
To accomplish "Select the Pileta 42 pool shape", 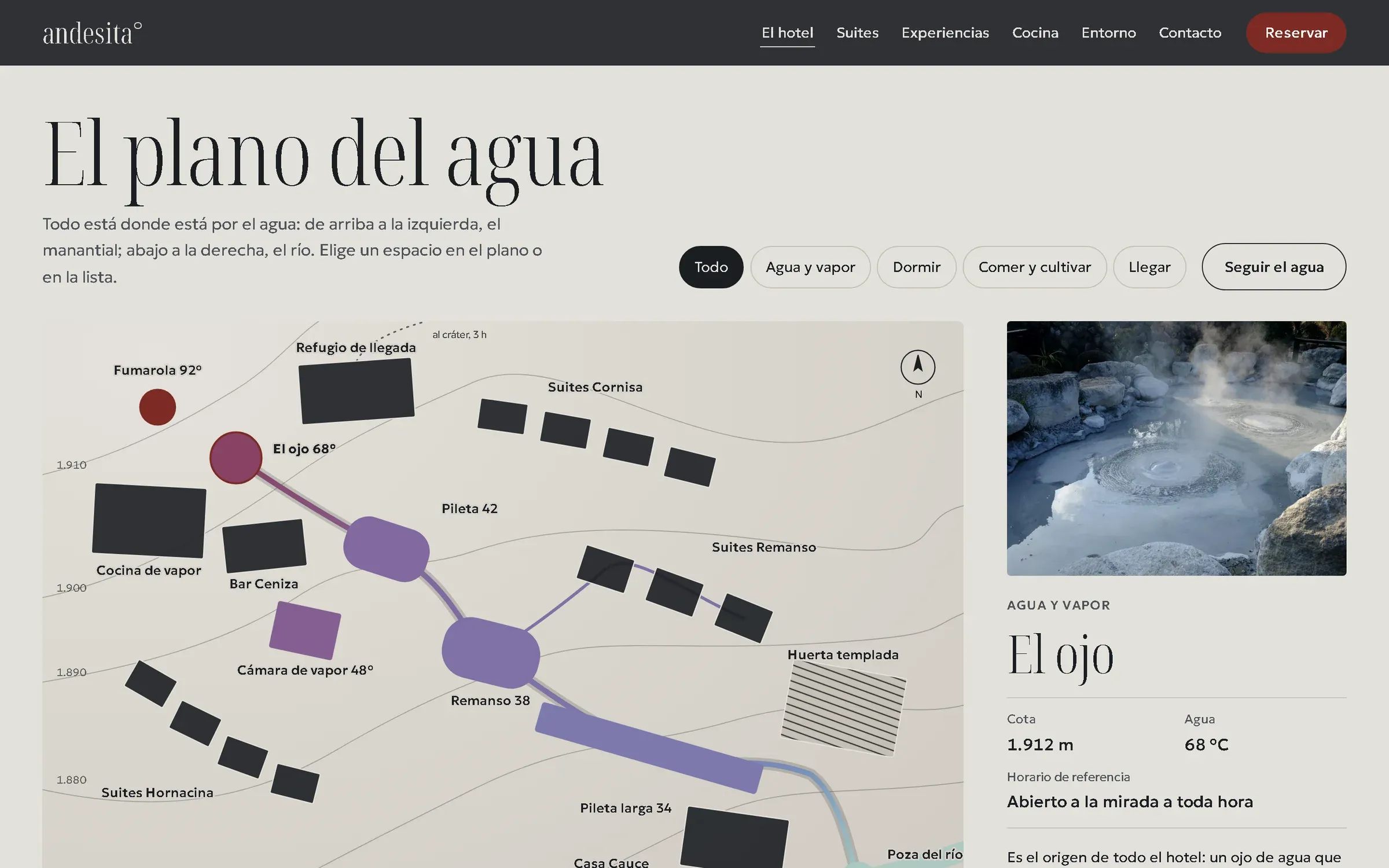I will (x=386, y=549).
